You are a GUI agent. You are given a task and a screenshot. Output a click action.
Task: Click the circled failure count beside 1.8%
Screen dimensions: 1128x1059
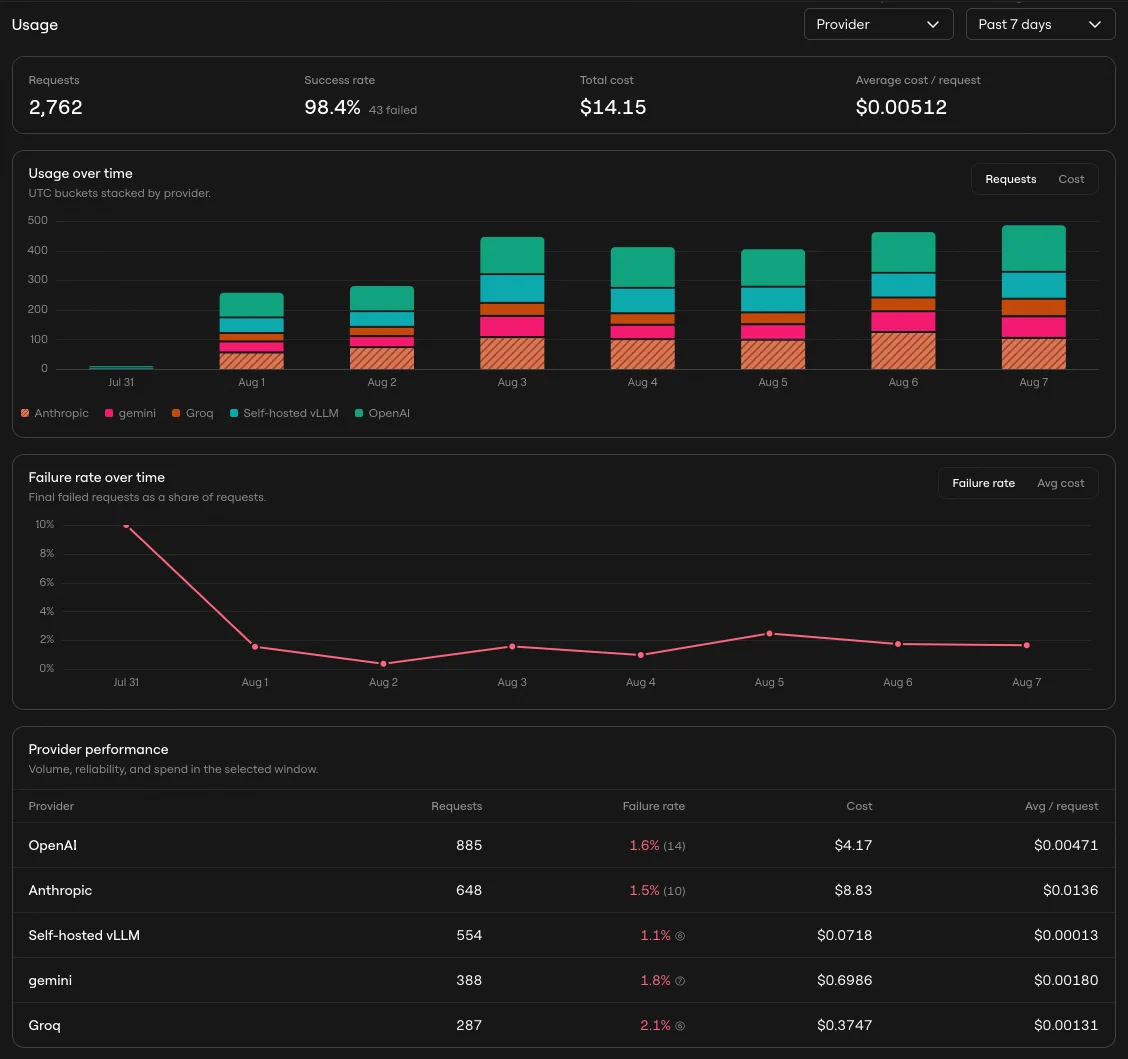click(680, 981)
